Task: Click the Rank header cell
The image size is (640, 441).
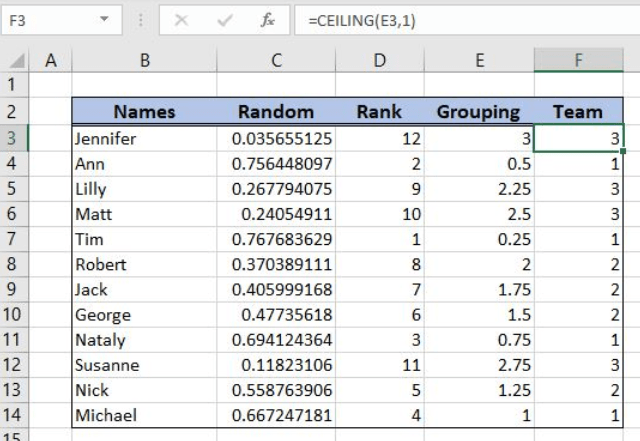Action: (x=380, y=111)
